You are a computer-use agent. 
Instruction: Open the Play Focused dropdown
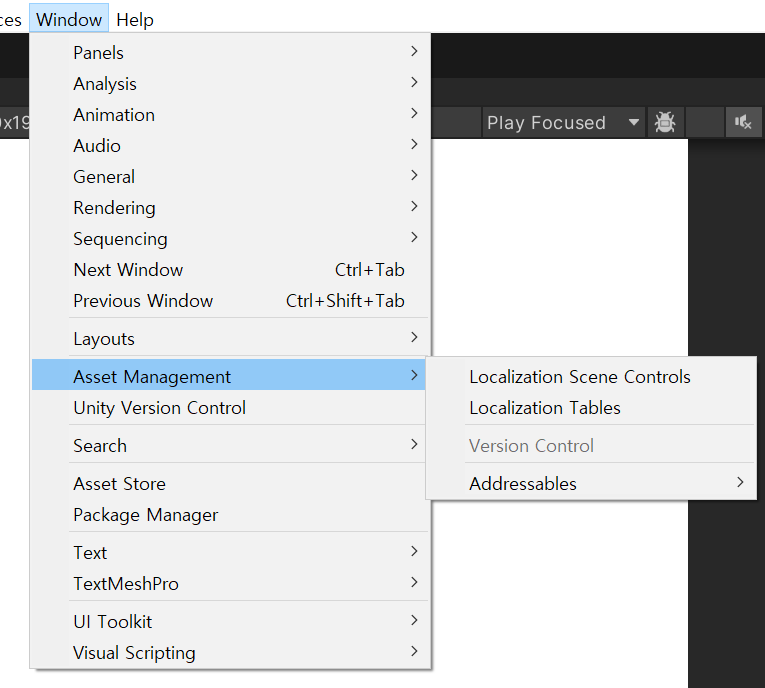pos(564,122)
